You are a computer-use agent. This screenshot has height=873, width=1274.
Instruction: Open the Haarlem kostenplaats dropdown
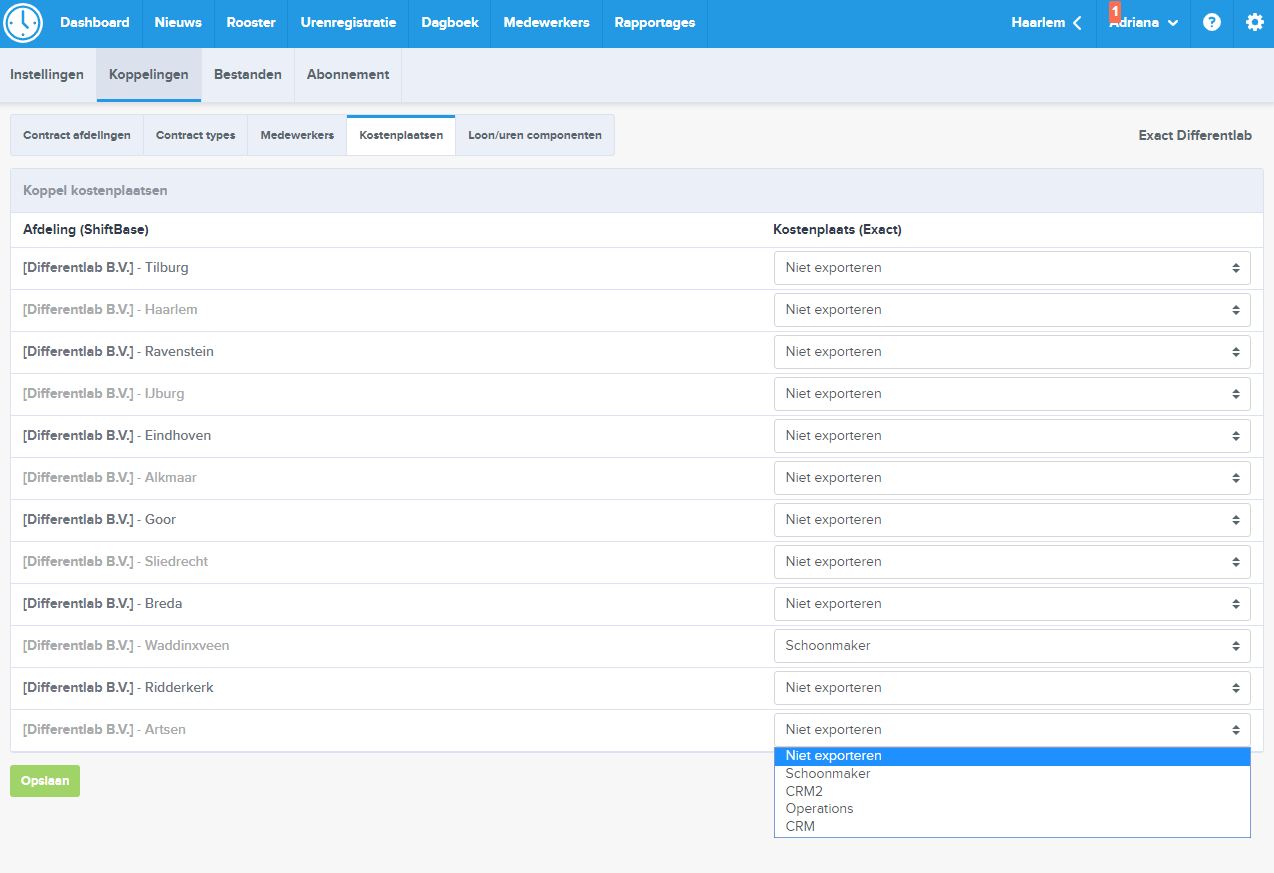pos(1012,310)
